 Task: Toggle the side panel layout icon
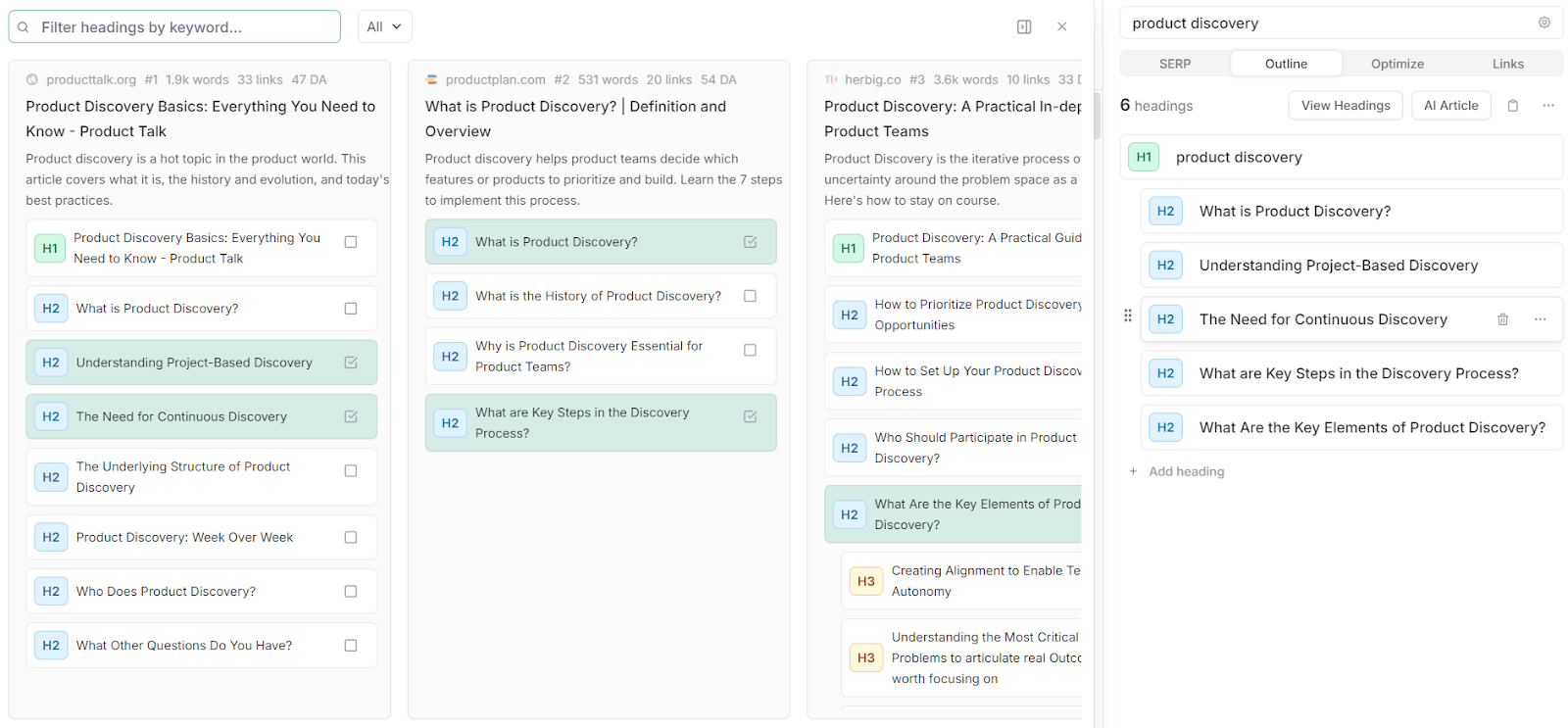pos(1024,27)
